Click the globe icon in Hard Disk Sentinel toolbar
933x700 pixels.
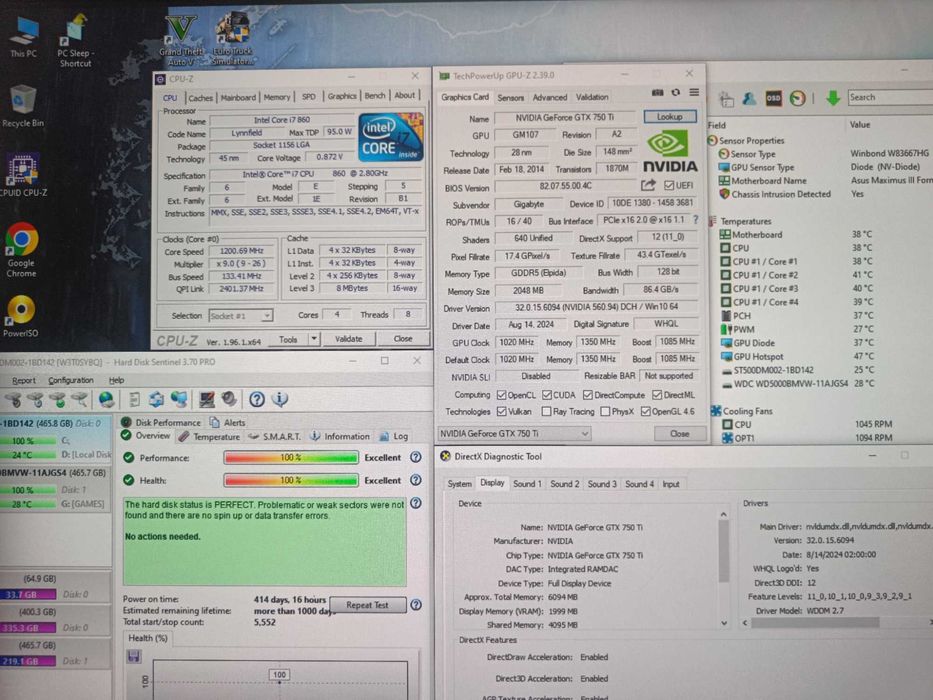(x=106, y=399)
